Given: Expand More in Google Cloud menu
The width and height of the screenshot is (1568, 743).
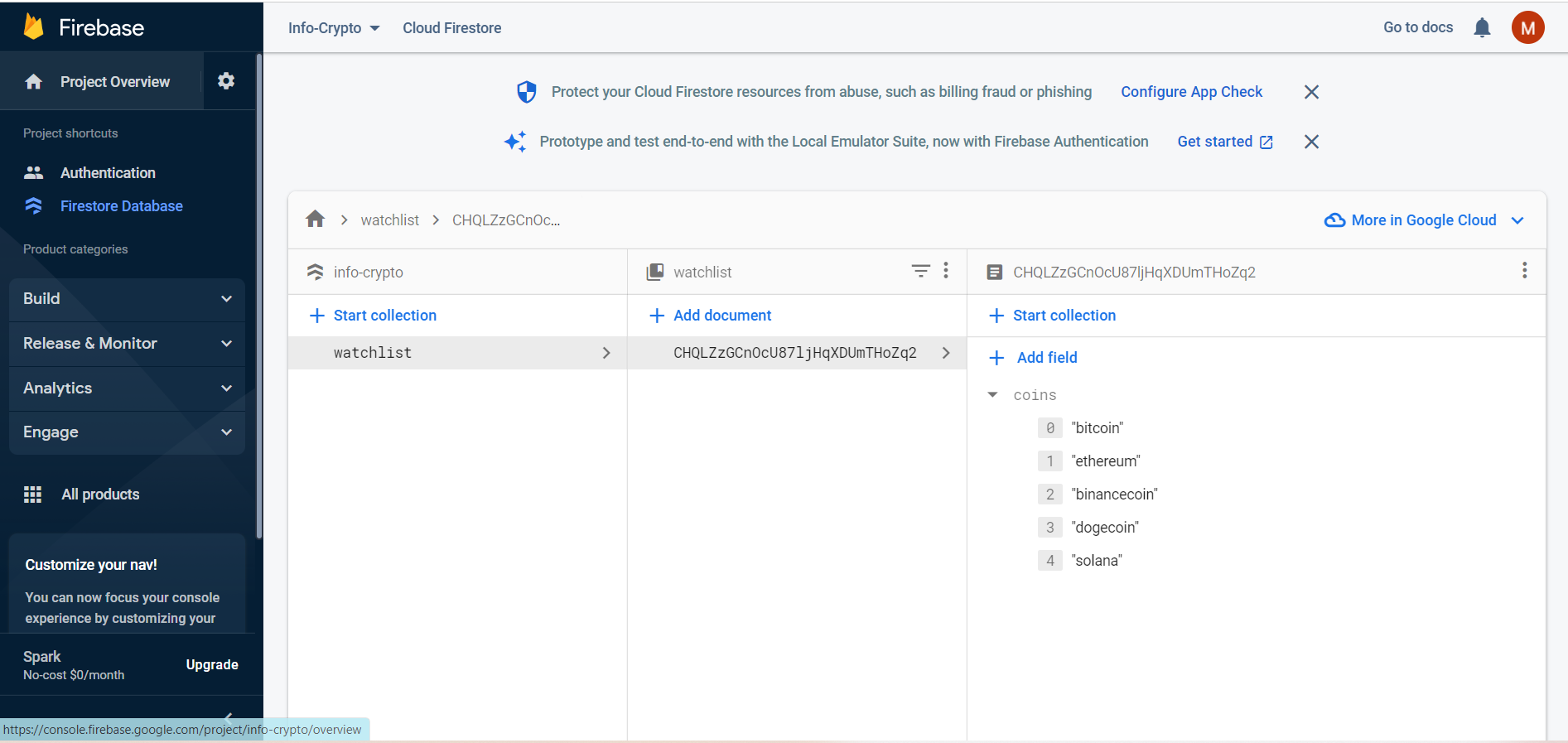Looking at the screenshot, I should point(1425,220).
